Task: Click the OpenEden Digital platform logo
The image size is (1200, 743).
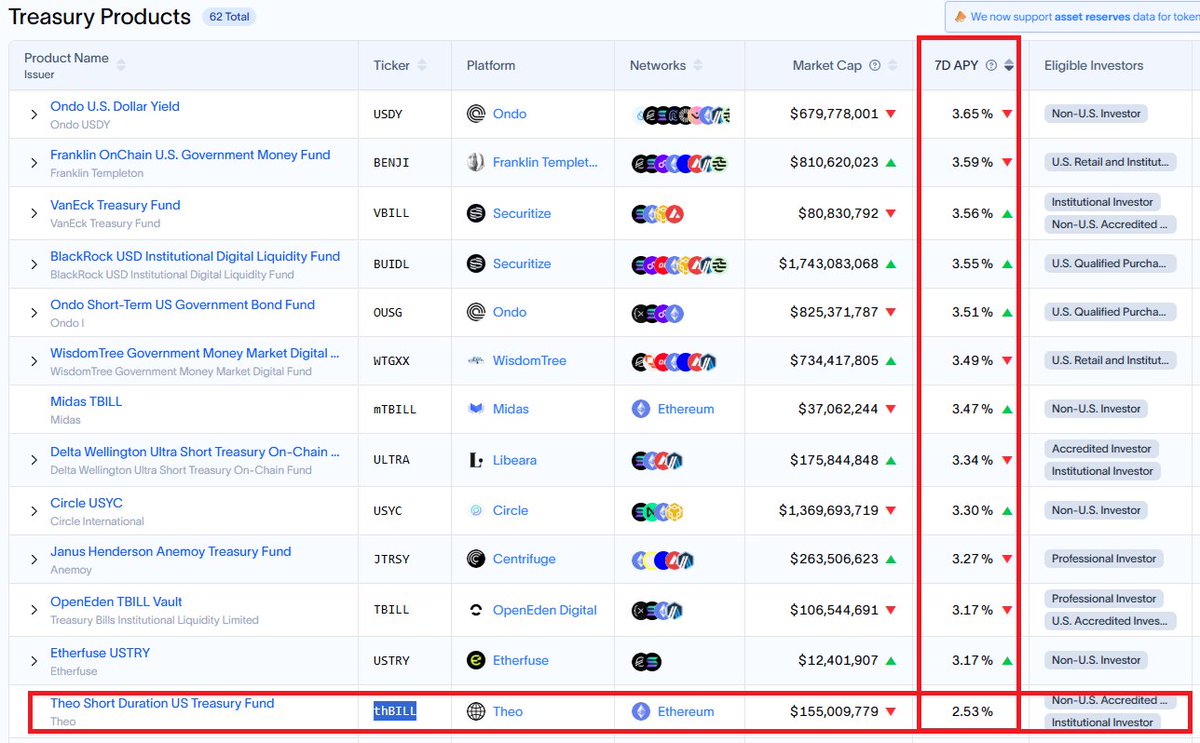Action: click(x=476, y=610)
